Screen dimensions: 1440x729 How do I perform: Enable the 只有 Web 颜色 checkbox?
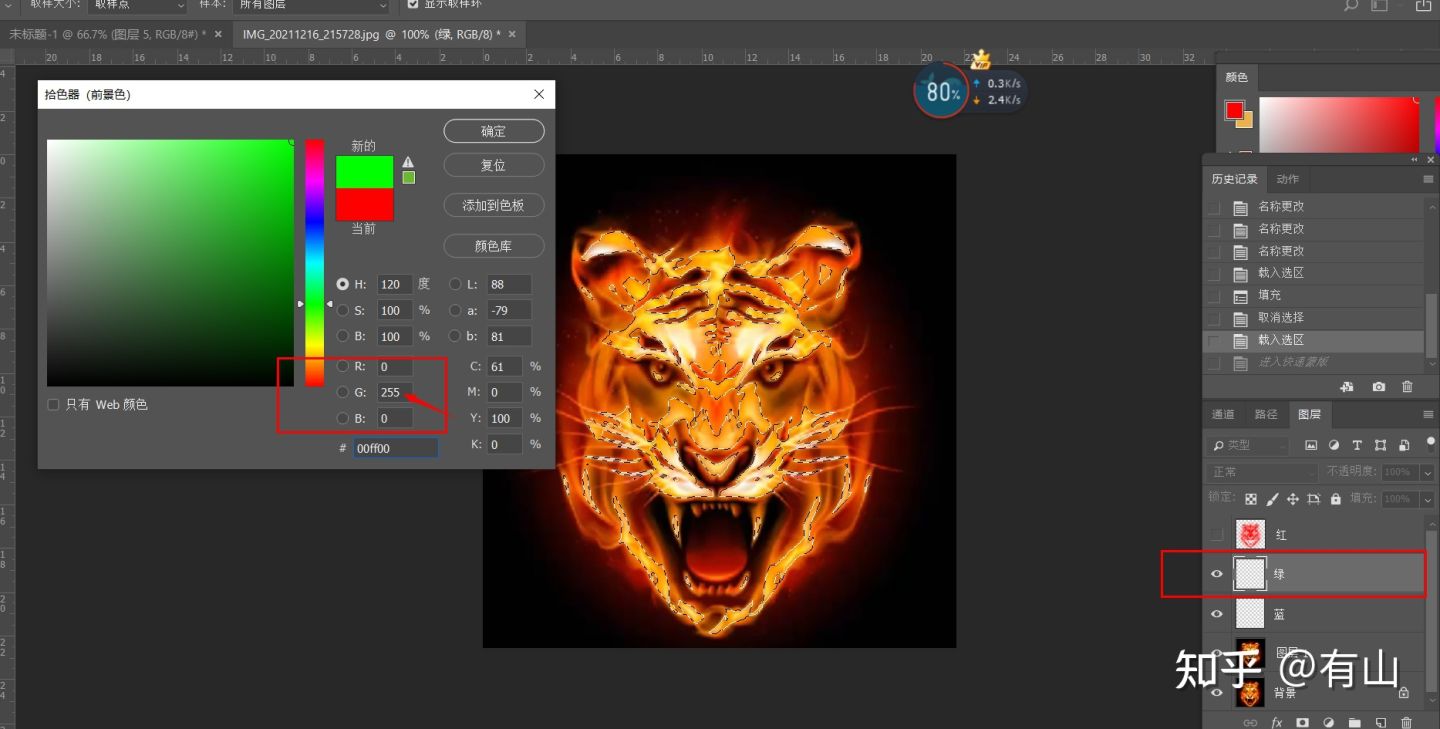[x=53, y=404]
